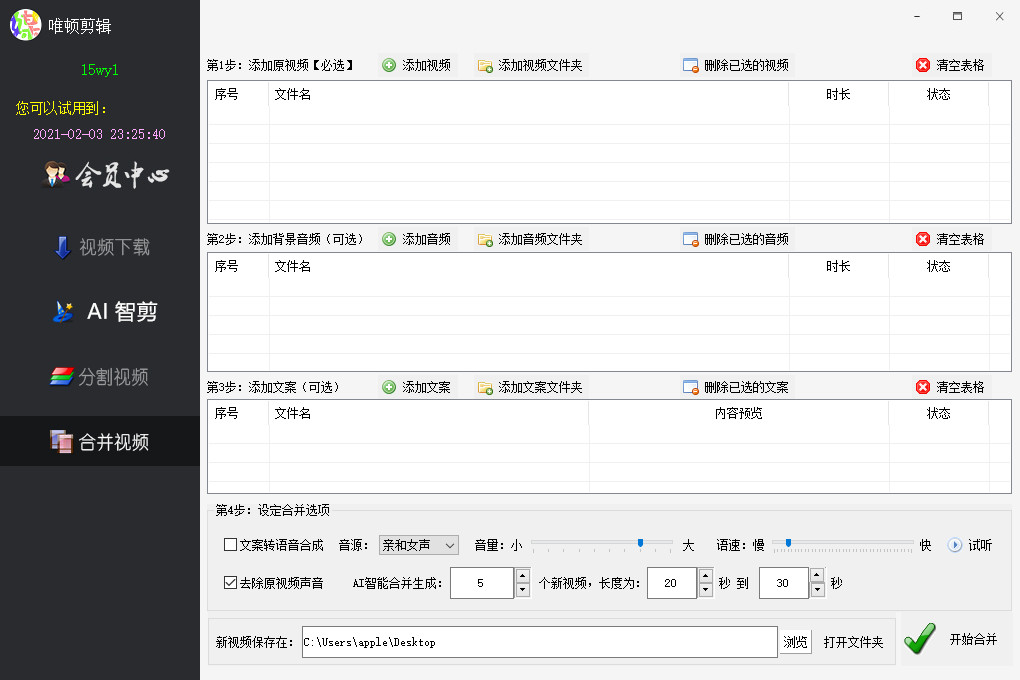Image resolution: width=1020 pixels, height=680 pixels.
Task: Add a video with 添加视频
Action: (418, 65)
